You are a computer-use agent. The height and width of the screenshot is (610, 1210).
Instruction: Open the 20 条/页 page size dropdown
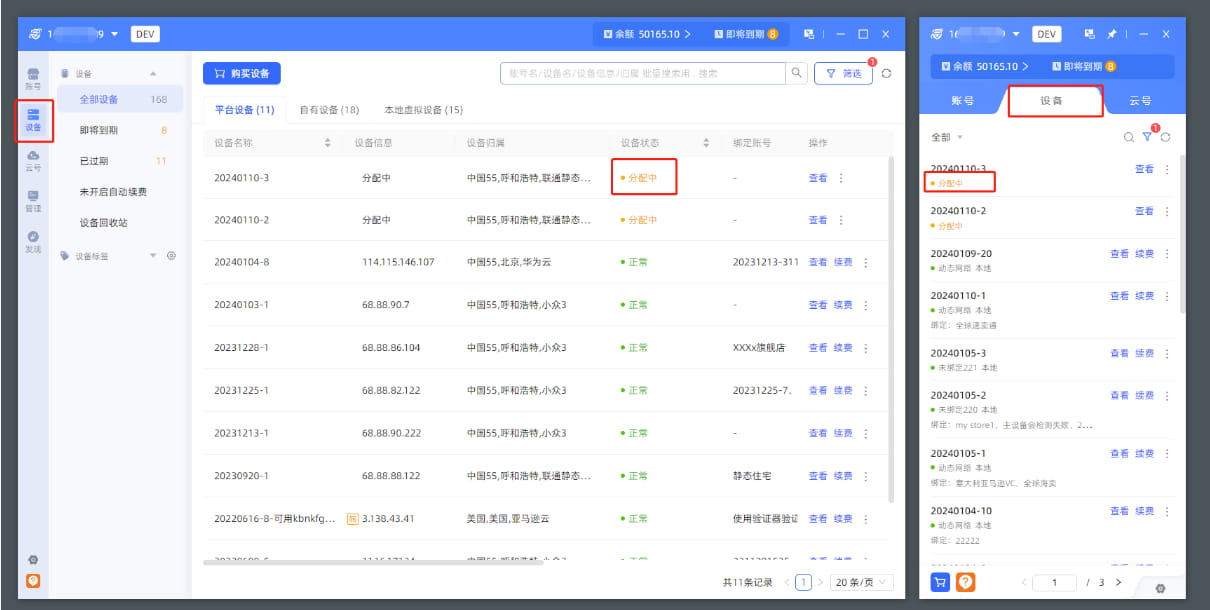click(861, 582)
